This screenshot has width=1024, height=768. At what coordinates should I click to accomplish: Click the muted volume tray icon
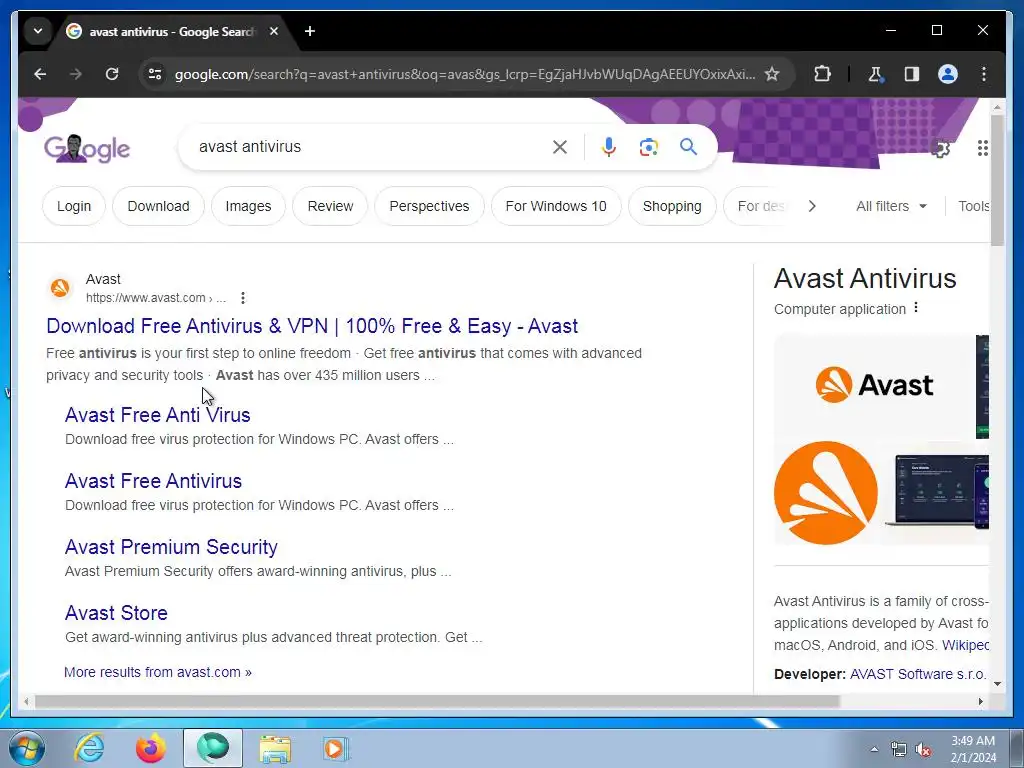click(923, 749)
